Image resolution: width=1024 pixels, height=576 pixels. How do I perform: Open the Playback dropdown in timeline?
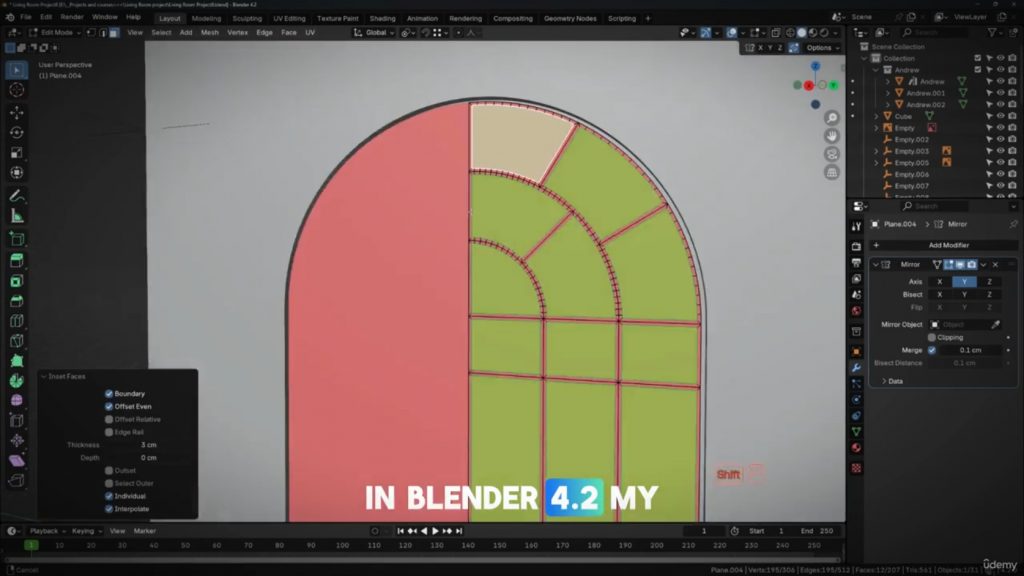coord(47,531)
